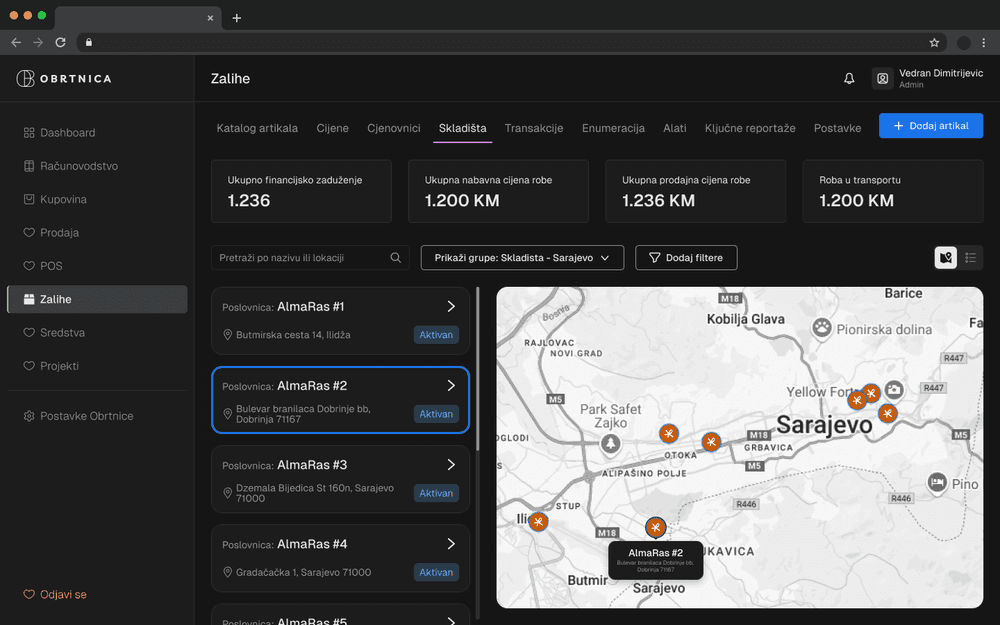Image resolution: width=1000 pixels, height=625 pixels.
Task: Click the Obrtnica logo icon
Action: click(x=25, y=79)
